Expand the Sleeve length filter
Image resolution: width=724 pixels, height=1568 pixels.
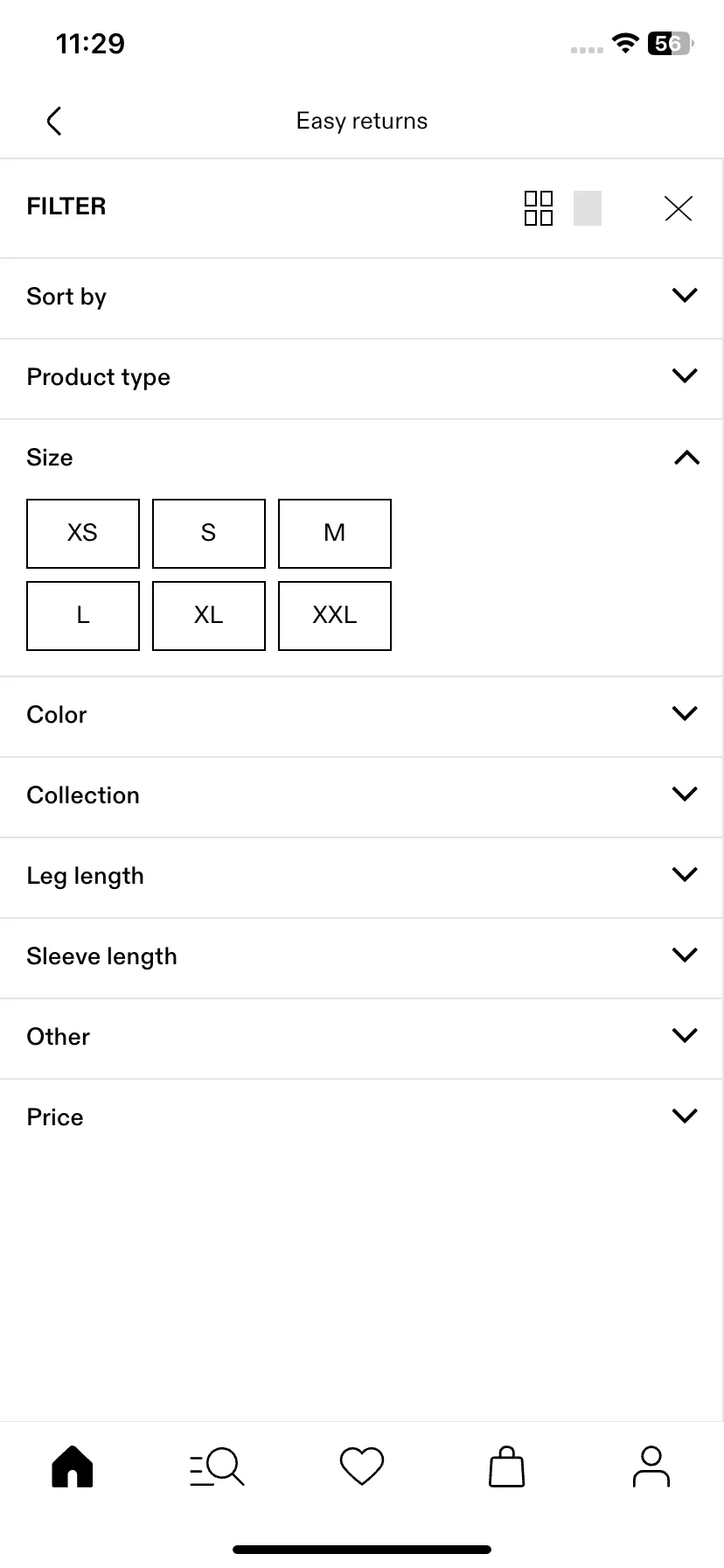pos(362,957)
